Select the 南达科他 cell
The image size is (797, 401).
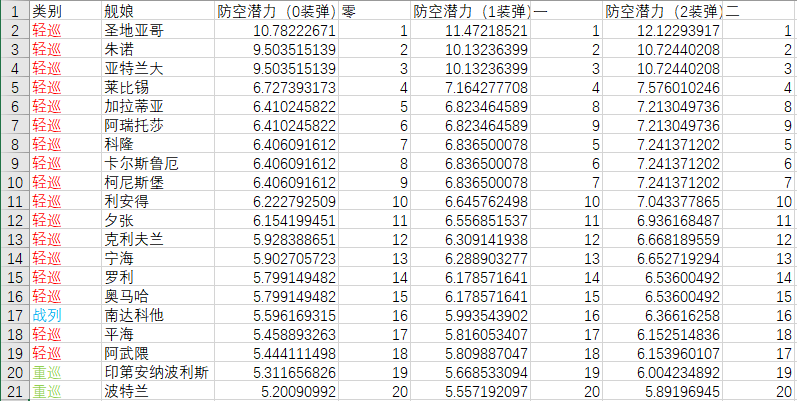(158, 316)
